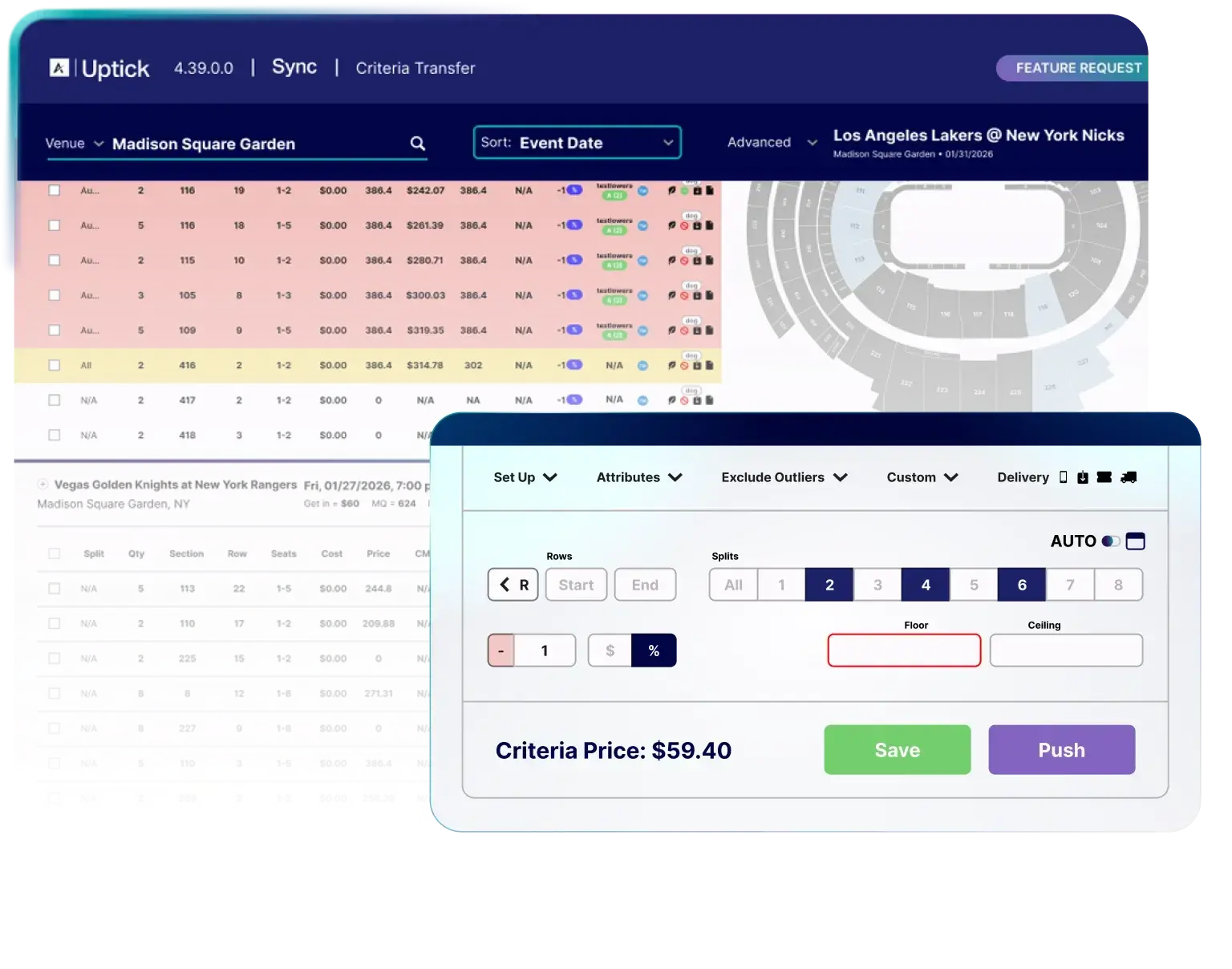The image size is (1232, 969).
Task: Click the download delivery icon beside Delivery
Action: (x=1082, y=477)
